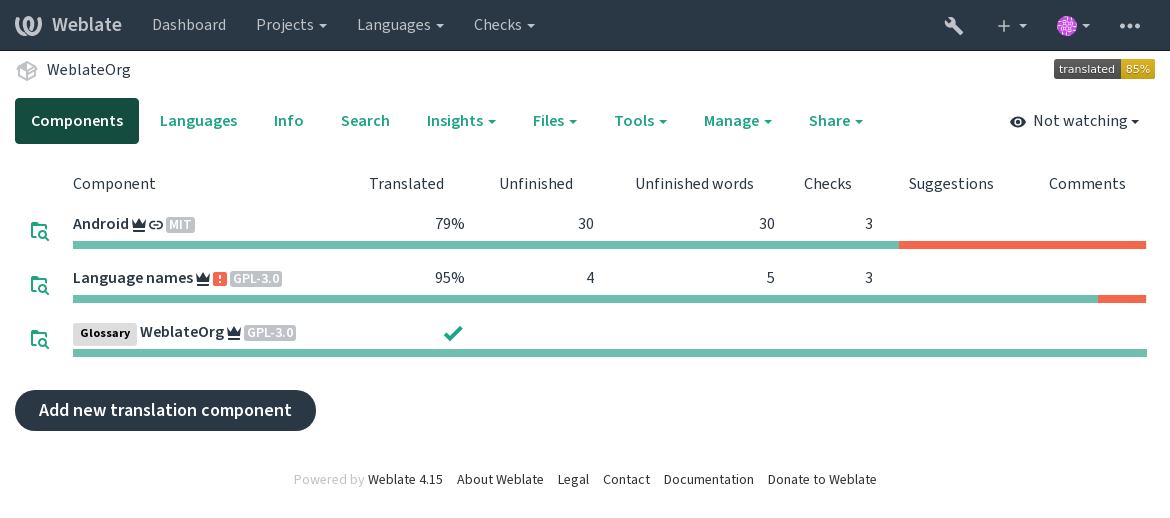The image size is (1170, 518).
Task: Switch to the Info tab
Action: pyautogui.click(x=288, y=121)
